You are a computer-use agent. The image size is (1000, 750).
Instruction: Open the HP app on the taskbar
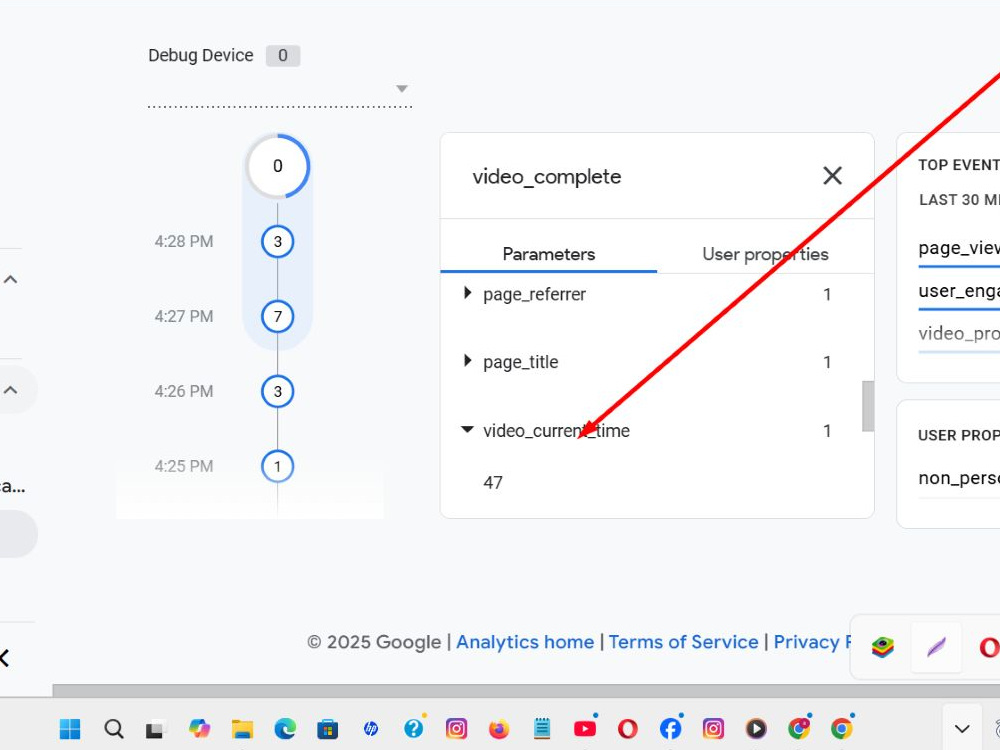(371, 729)
